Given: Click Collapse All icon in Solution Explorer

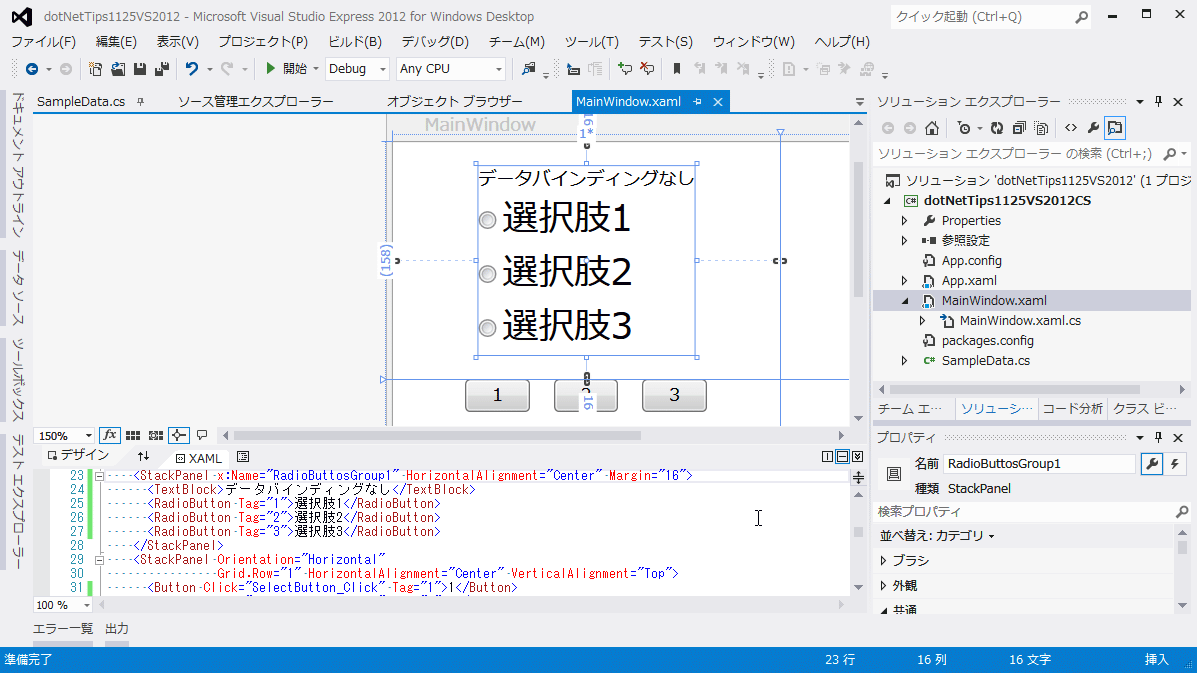Looking at the screenshot, I should click(1018, 128).
